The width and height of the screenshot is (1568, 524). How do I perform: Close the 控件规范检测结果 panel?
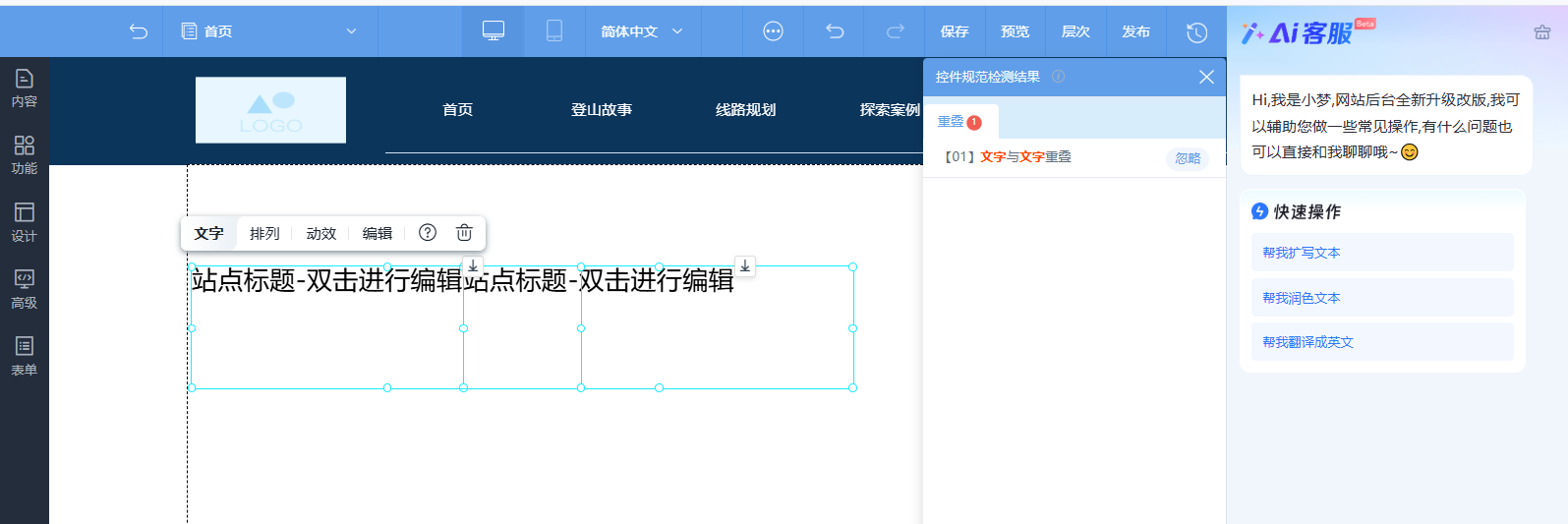(x=1206, y=77)
